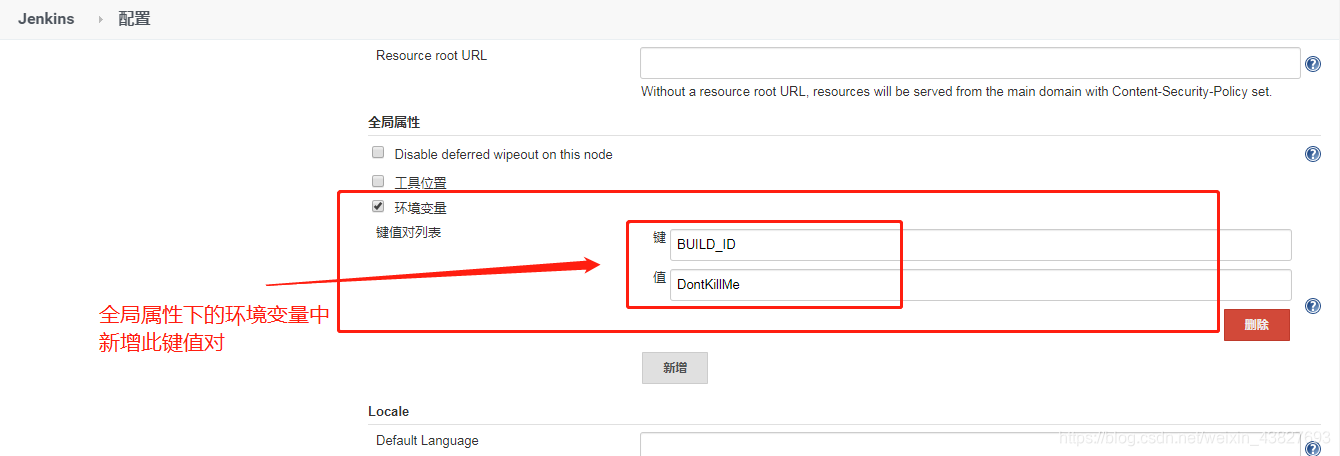The height and width of the screenshot is (456, 1340).
Task: Click the 键 field containing BUILD_ID
Action: click(x=981, y=245)
